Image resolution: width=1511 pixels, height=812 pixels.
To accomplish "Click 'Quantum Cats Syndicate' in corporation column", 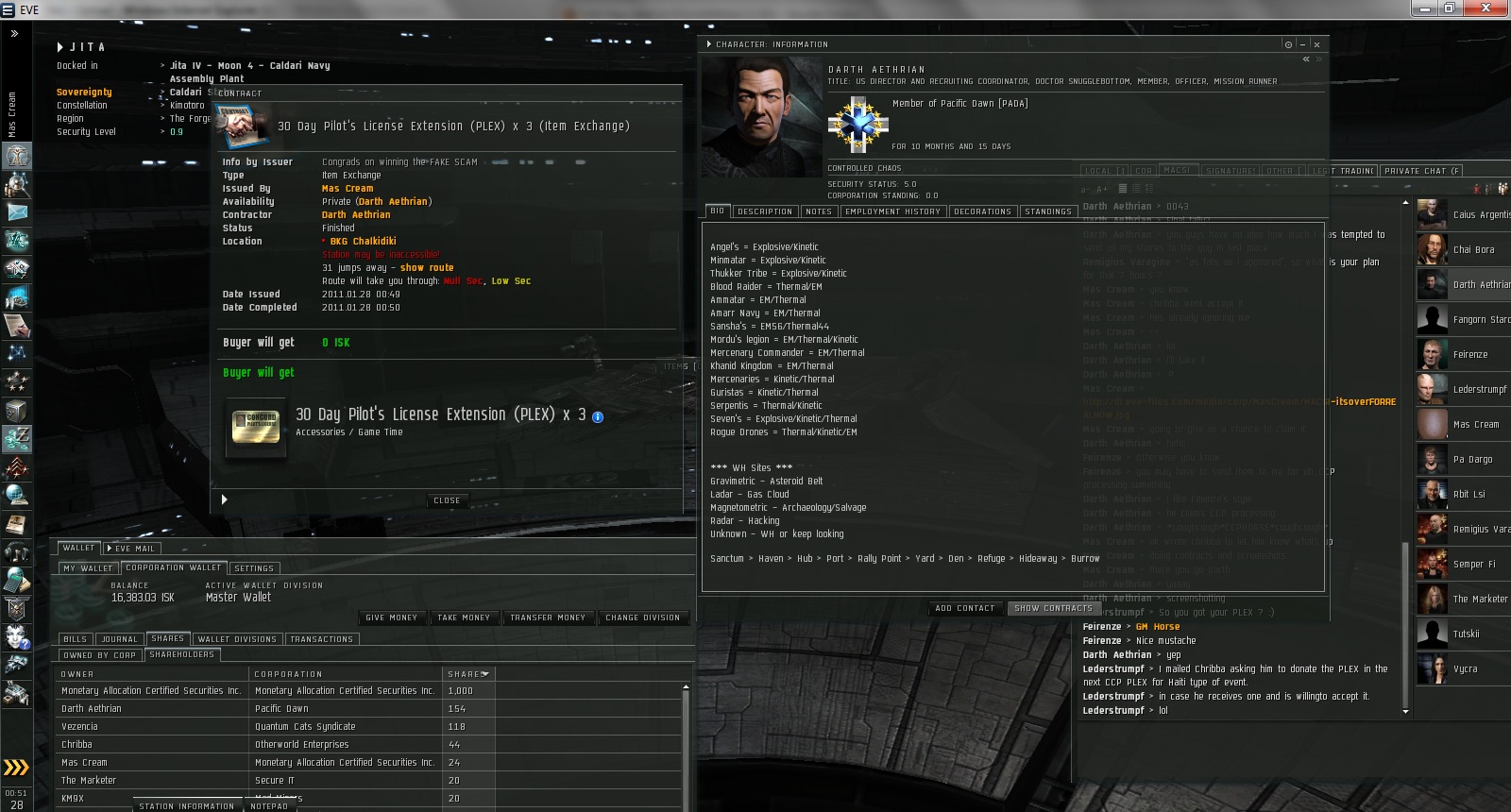I will pos(305,727).
